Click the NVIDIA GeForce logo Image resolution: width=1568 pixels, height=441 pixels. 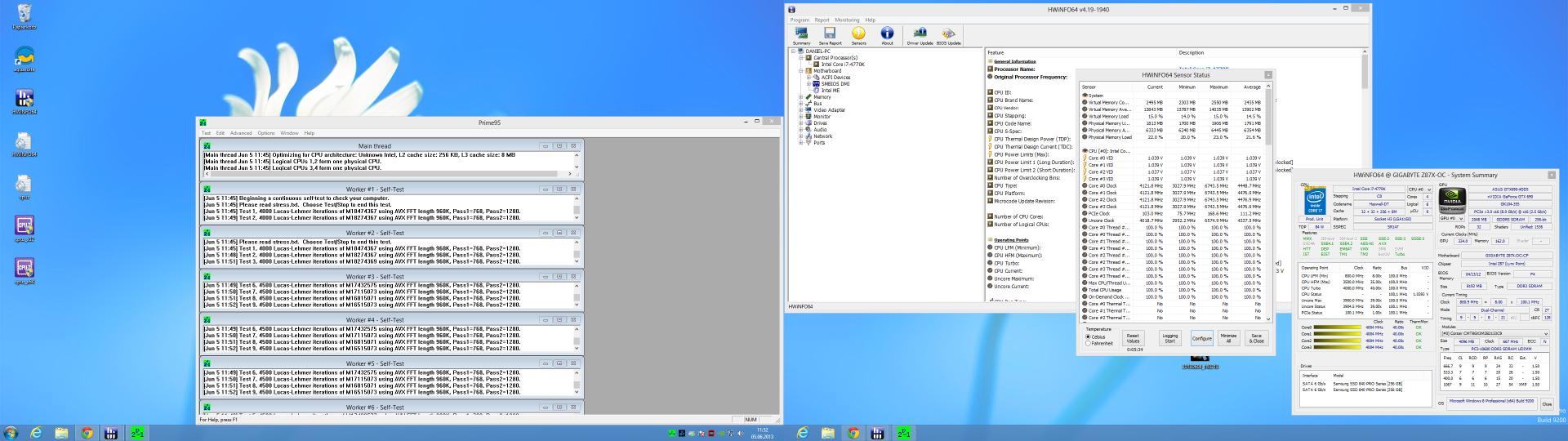click(1451, 200)
